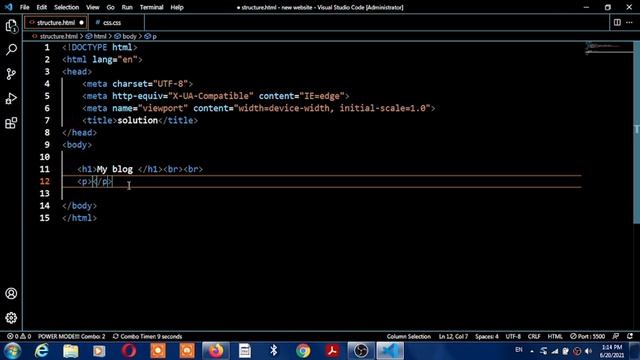Select encoding UTF-8 in status bar
The width and height of the screenshot is (640, 360).
tap(513, 336)
